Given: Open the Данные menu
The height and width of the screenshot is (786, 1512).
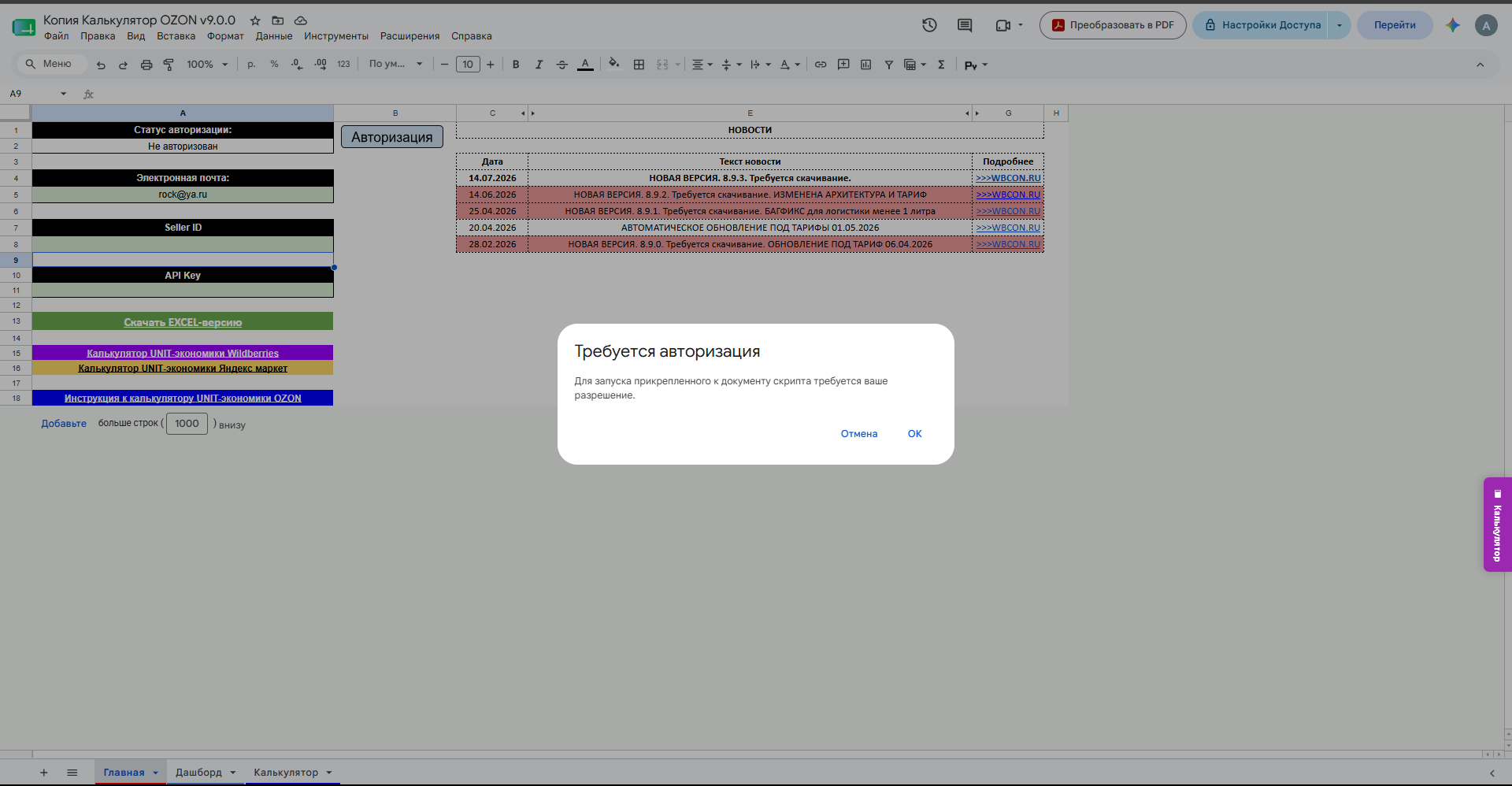Looking at the screenshot, I should (x=274, y=36).
